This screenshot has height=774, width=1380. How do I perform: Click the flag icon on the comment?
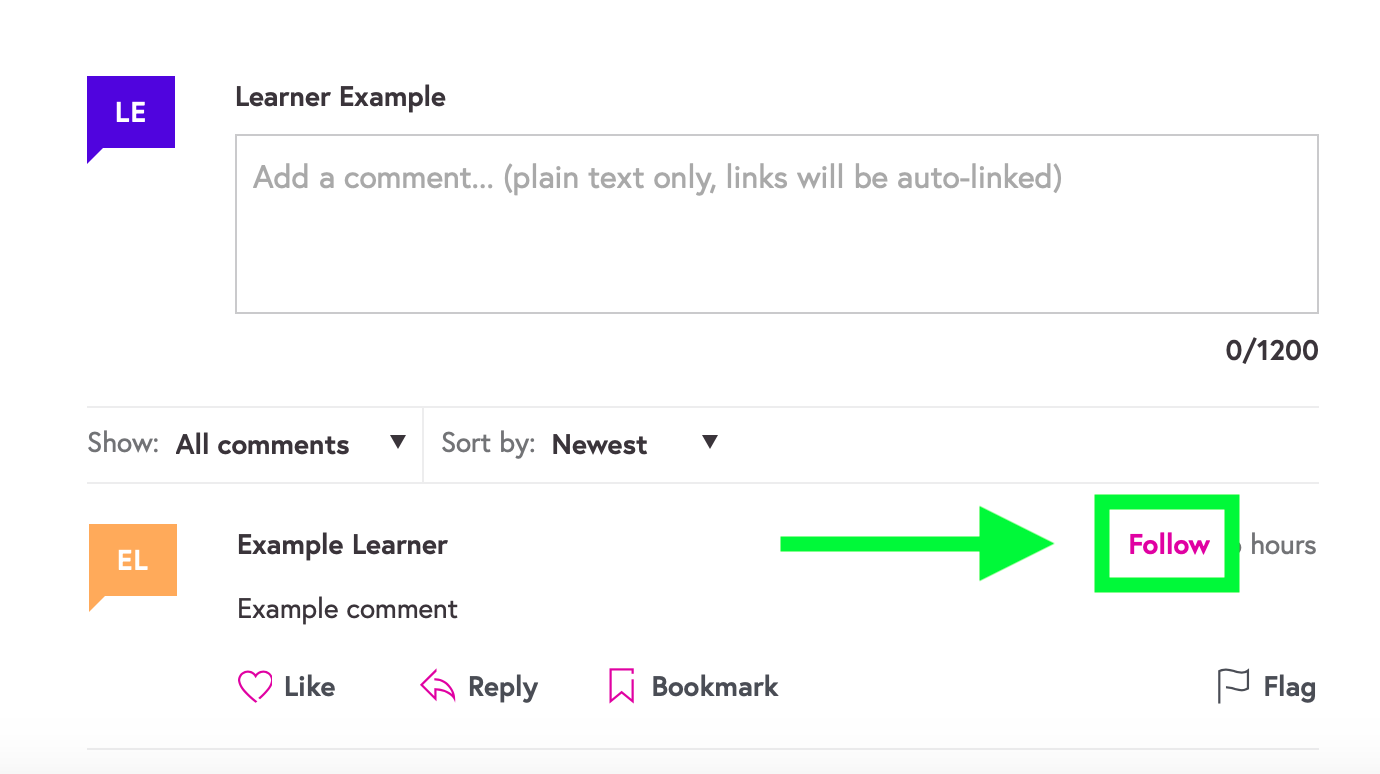point(1233,687)
